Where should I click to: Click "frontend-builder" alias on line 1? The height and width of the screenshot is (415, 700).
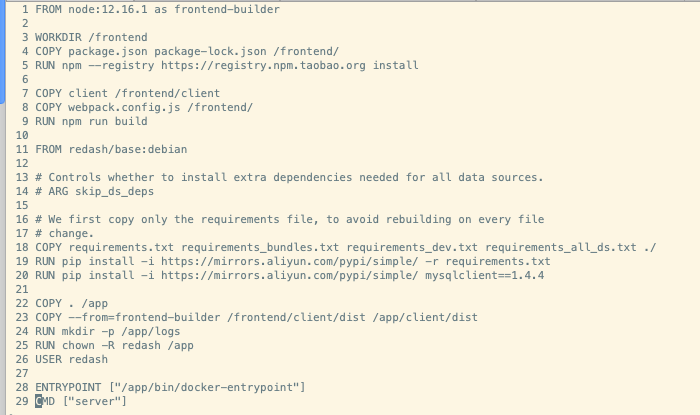point(227,9)
